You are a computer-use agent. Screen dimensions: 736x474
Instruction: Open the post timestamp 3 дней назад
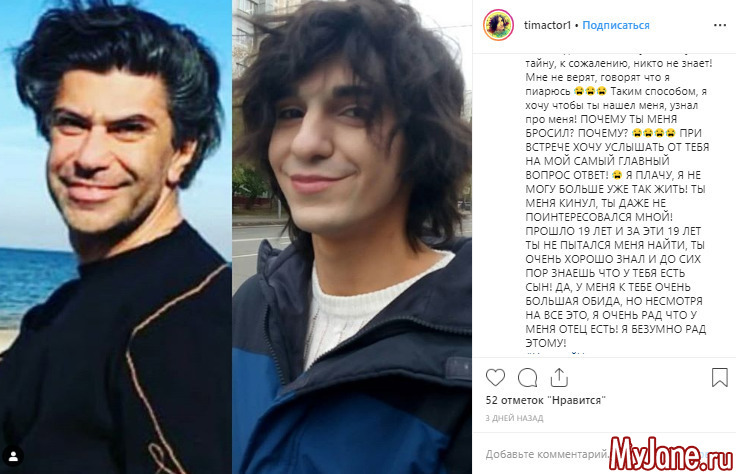pyautogui.click(x=514, y=418)
